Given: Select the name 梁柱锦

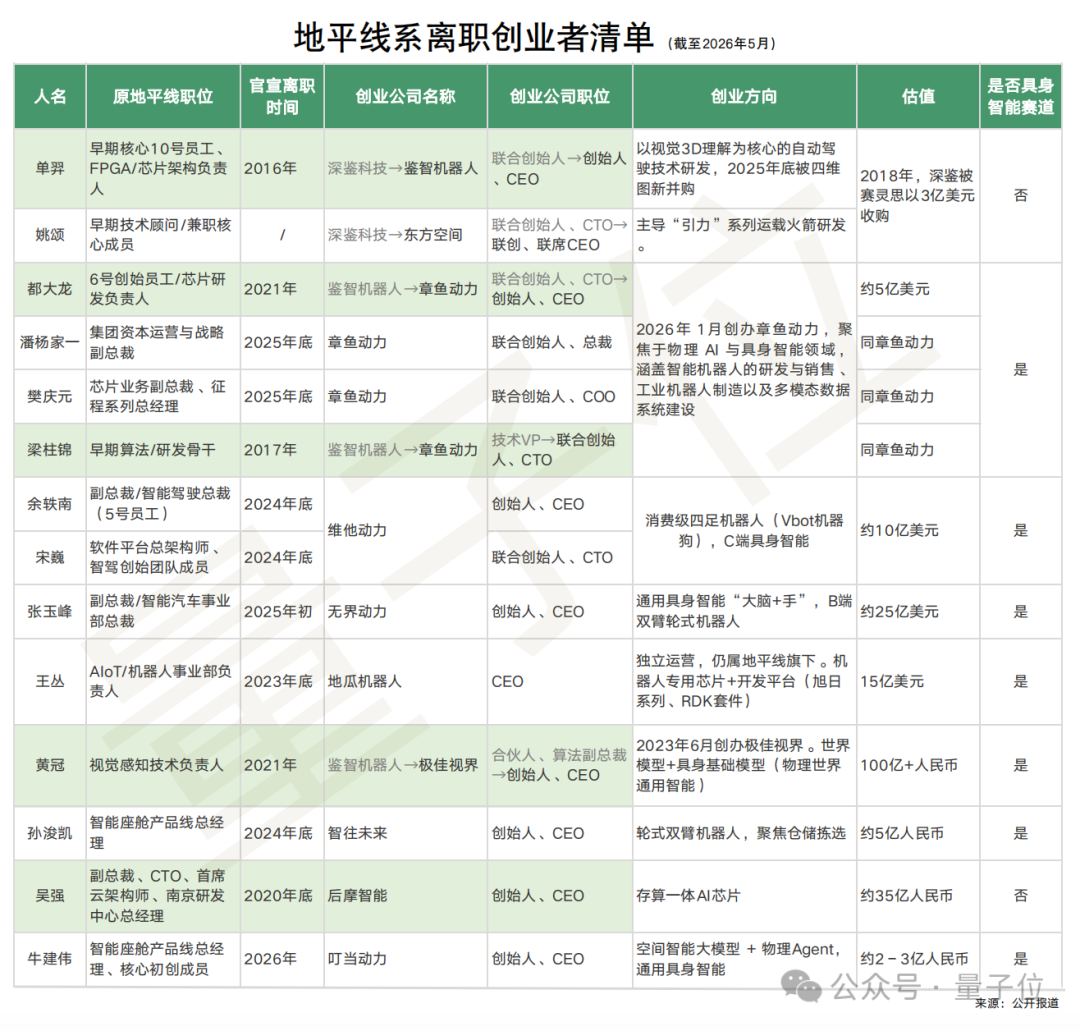Looking at the screenshot, I should coord(50,450).
